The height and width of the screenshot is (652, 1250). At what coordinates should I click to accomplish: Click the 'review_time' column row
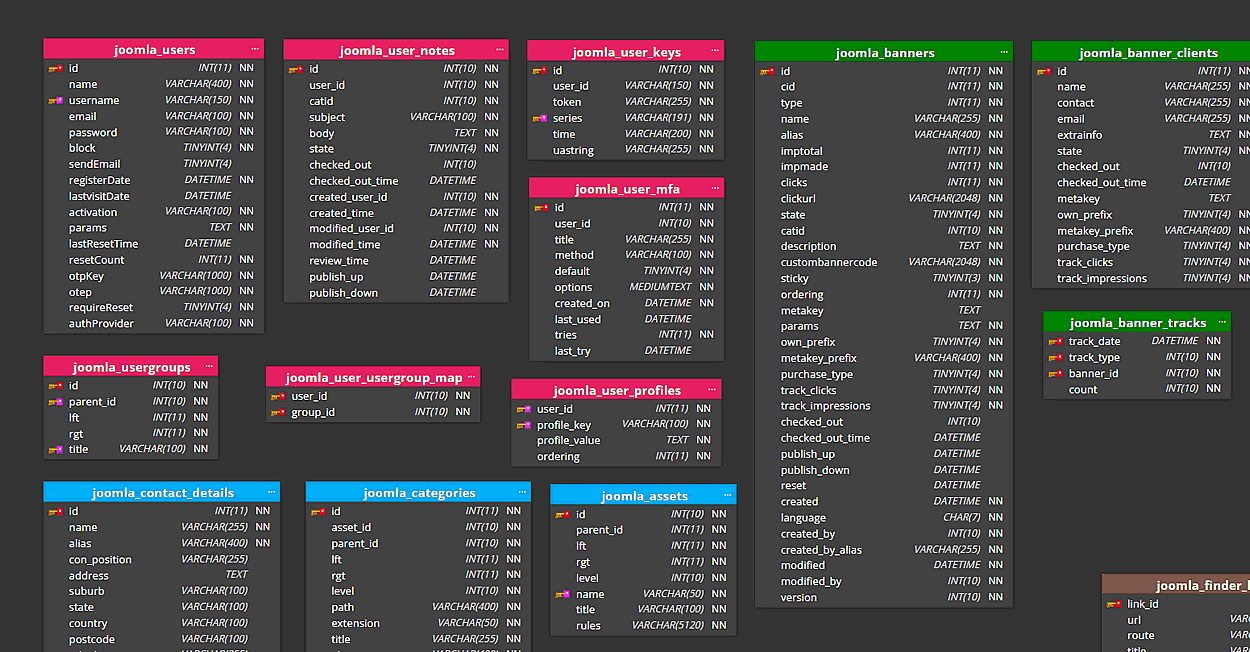pos(396,261)
